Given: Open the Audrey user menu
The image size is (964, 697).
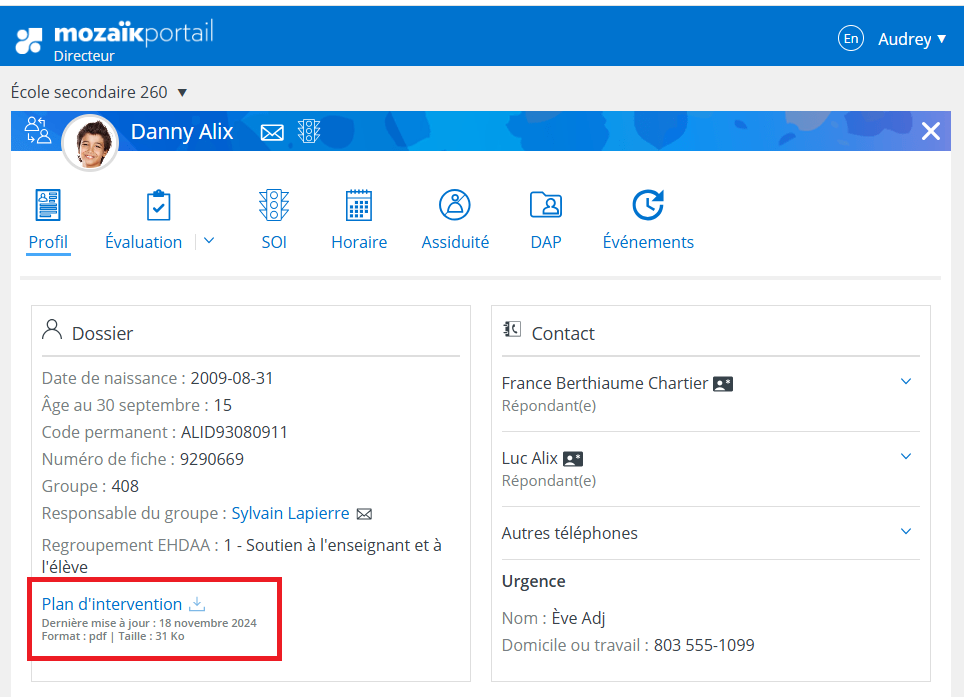Looking at the screenshot, I should pyautogui.click(x=912, y=39).
